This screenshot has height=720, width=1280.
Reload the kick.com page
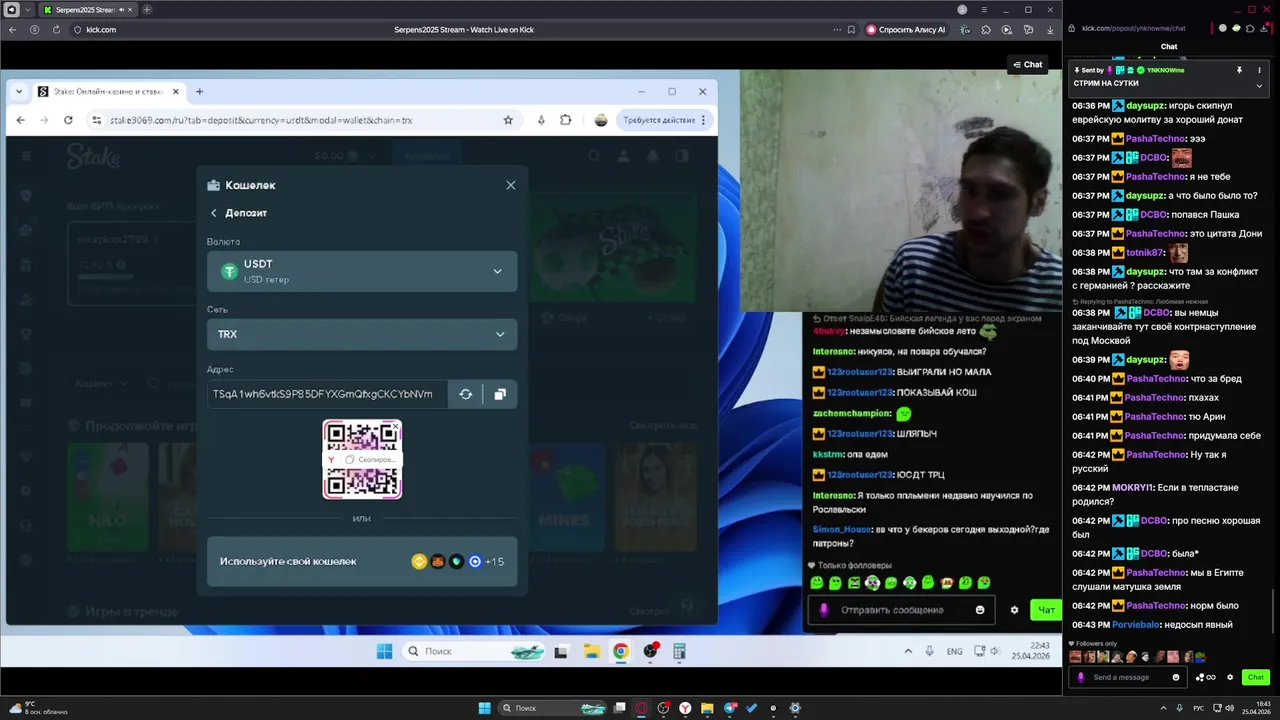click(x=56, y=29)
